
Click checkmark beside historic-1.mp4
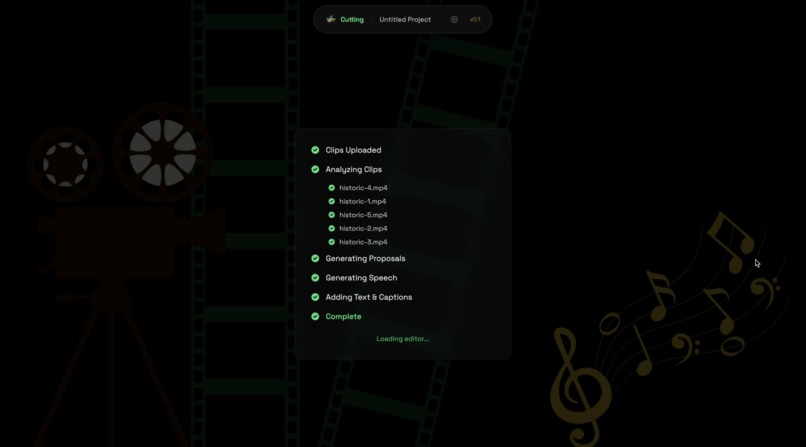[x=332, y=201]
